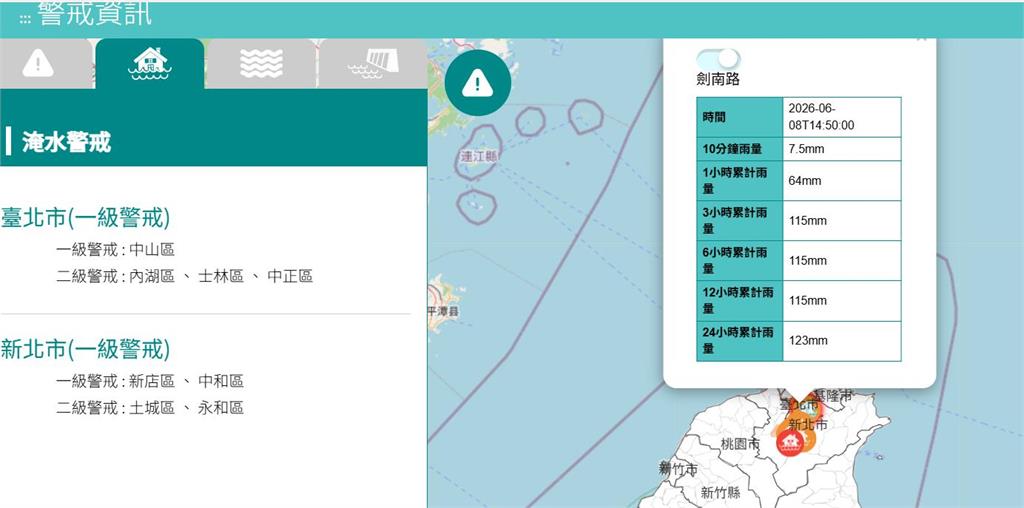This screenshot has width=1024, height=508.
Task: Click 士林區 in the level two list
Action: [221, 276]
